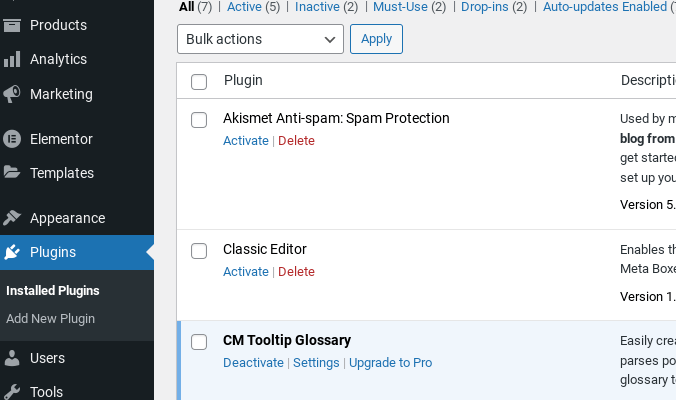Open Add New Plugin submenu item
Viewport: 676px width, 400px height.
50,319
